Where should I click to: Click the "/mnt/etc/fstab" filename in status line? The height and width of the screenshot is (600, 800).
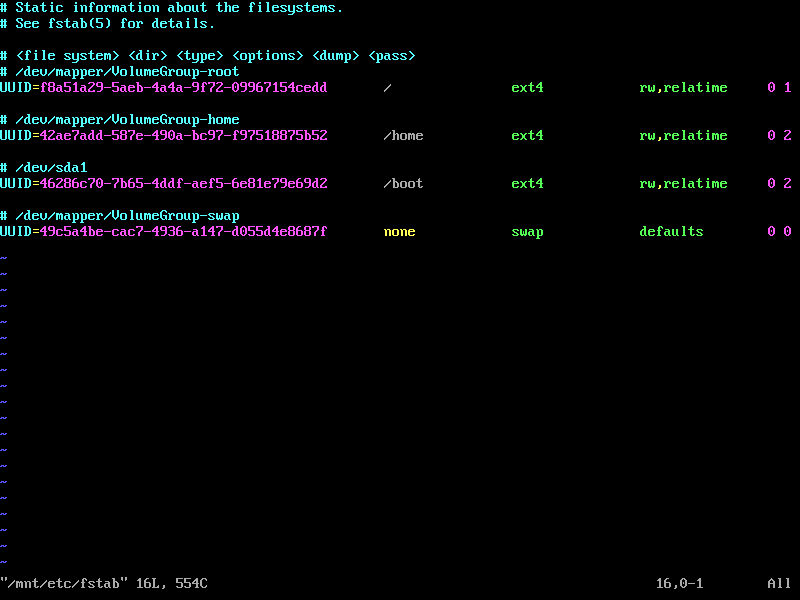click(64, 583)
